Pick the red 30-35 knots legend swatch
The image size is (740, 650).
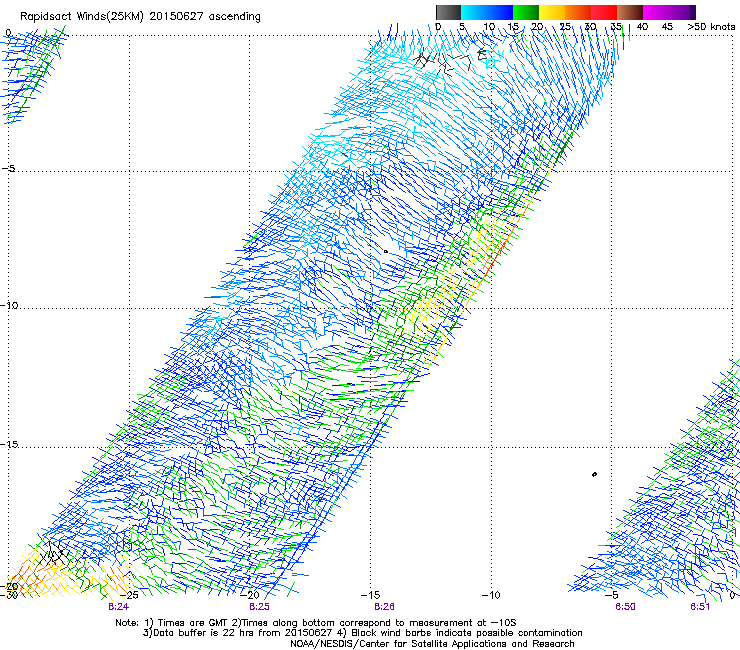click(x=604, y=12)
